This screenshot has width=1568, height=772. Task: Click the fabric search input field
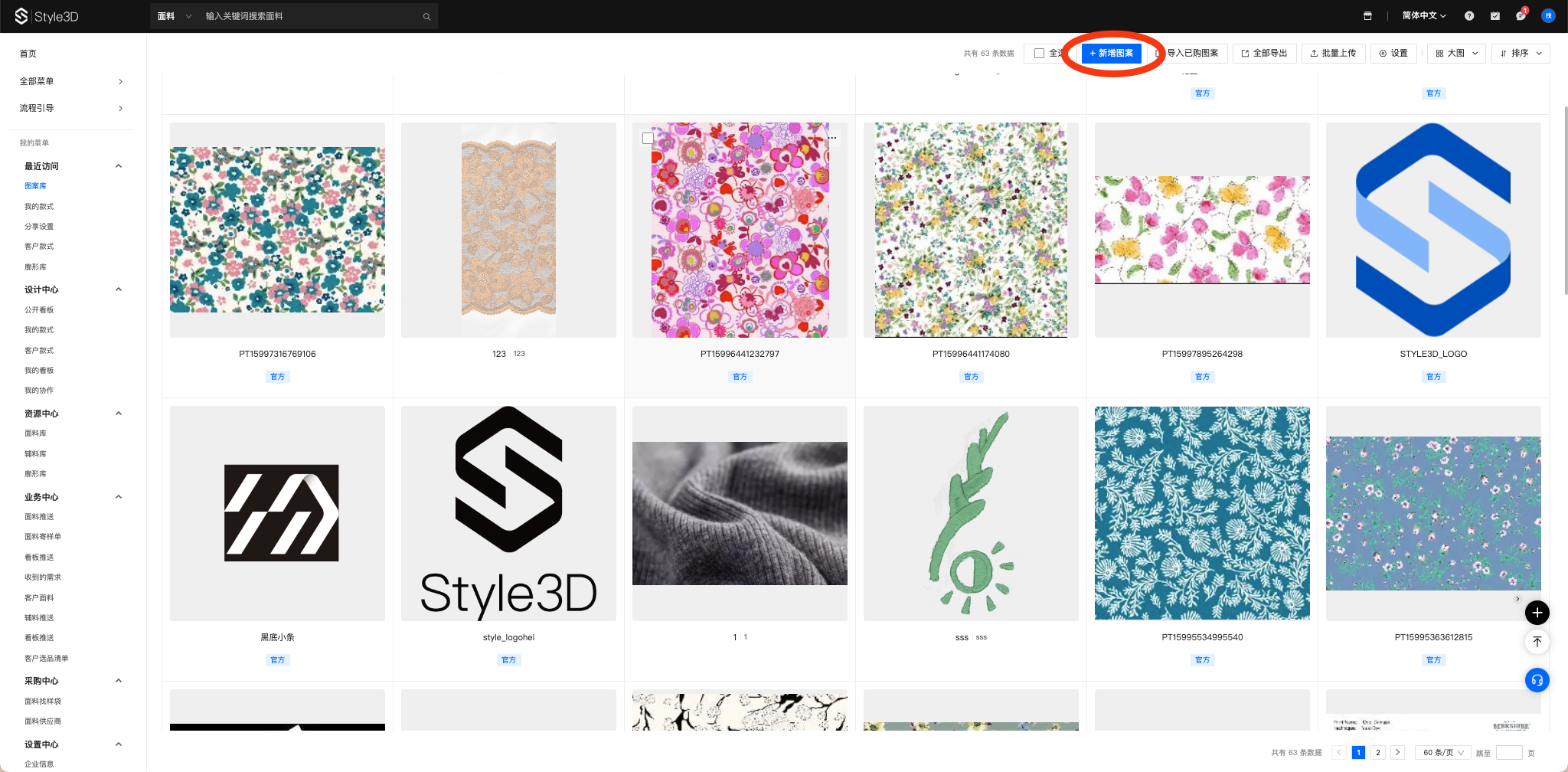tap(310, 16)
